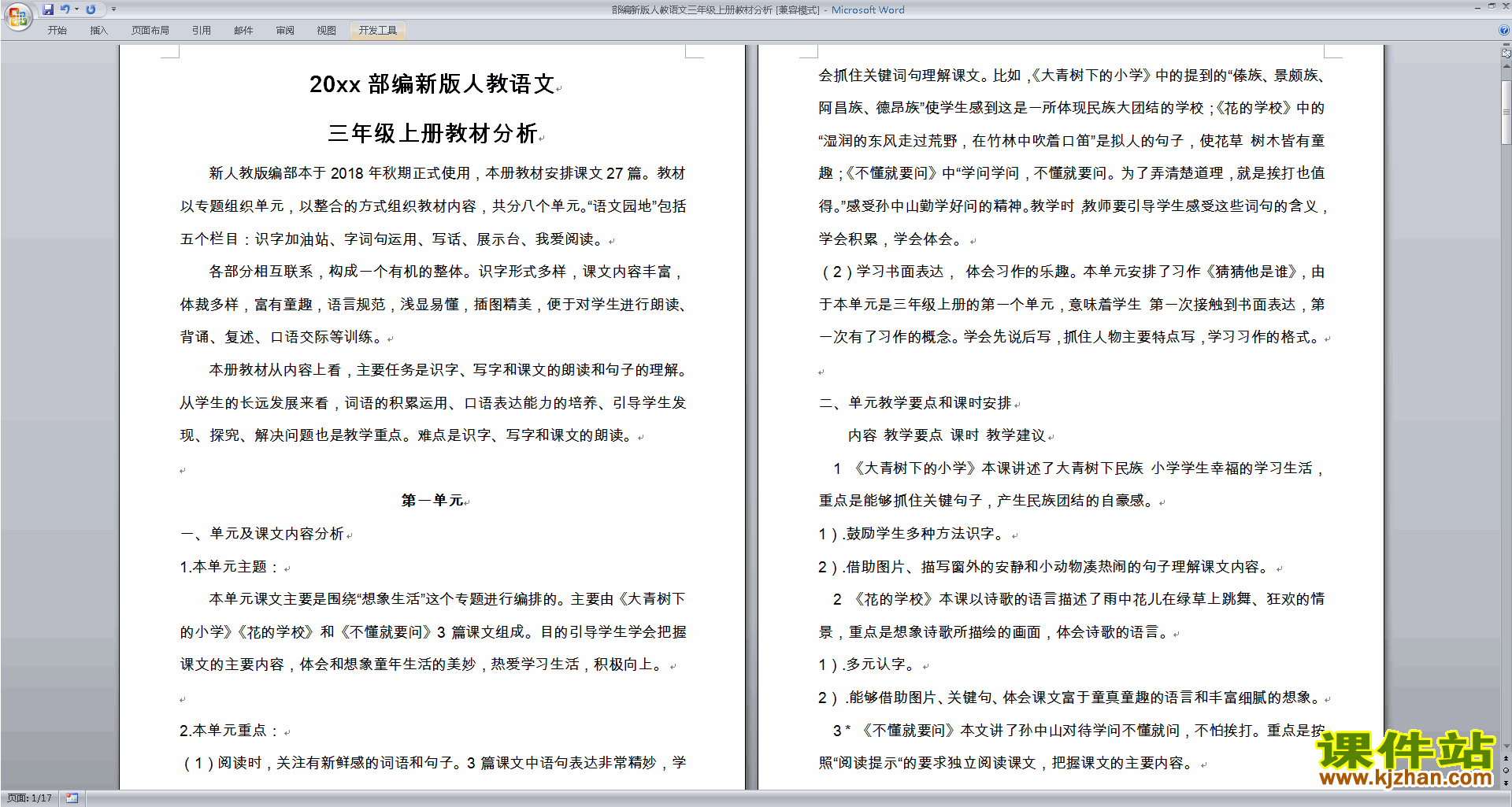Open the 邮件 ribbon tab
This screenshot has width=1512, height=807.
point(243,31)
